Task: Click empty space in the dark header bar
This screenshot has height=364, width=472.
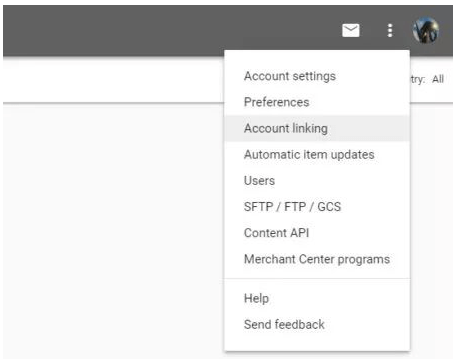Action: [133, 31]
